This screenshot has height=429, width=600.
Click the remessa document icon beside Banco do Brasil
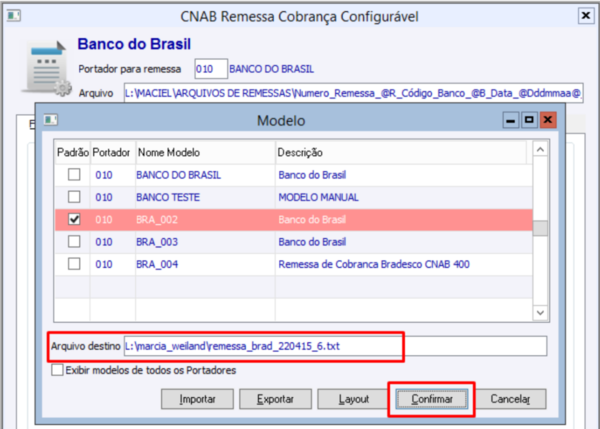[x=47, y=68]
